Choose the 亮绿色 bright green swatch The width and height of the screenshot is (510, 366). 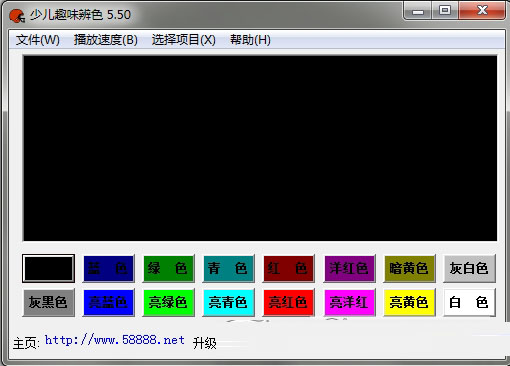point(169,302)
